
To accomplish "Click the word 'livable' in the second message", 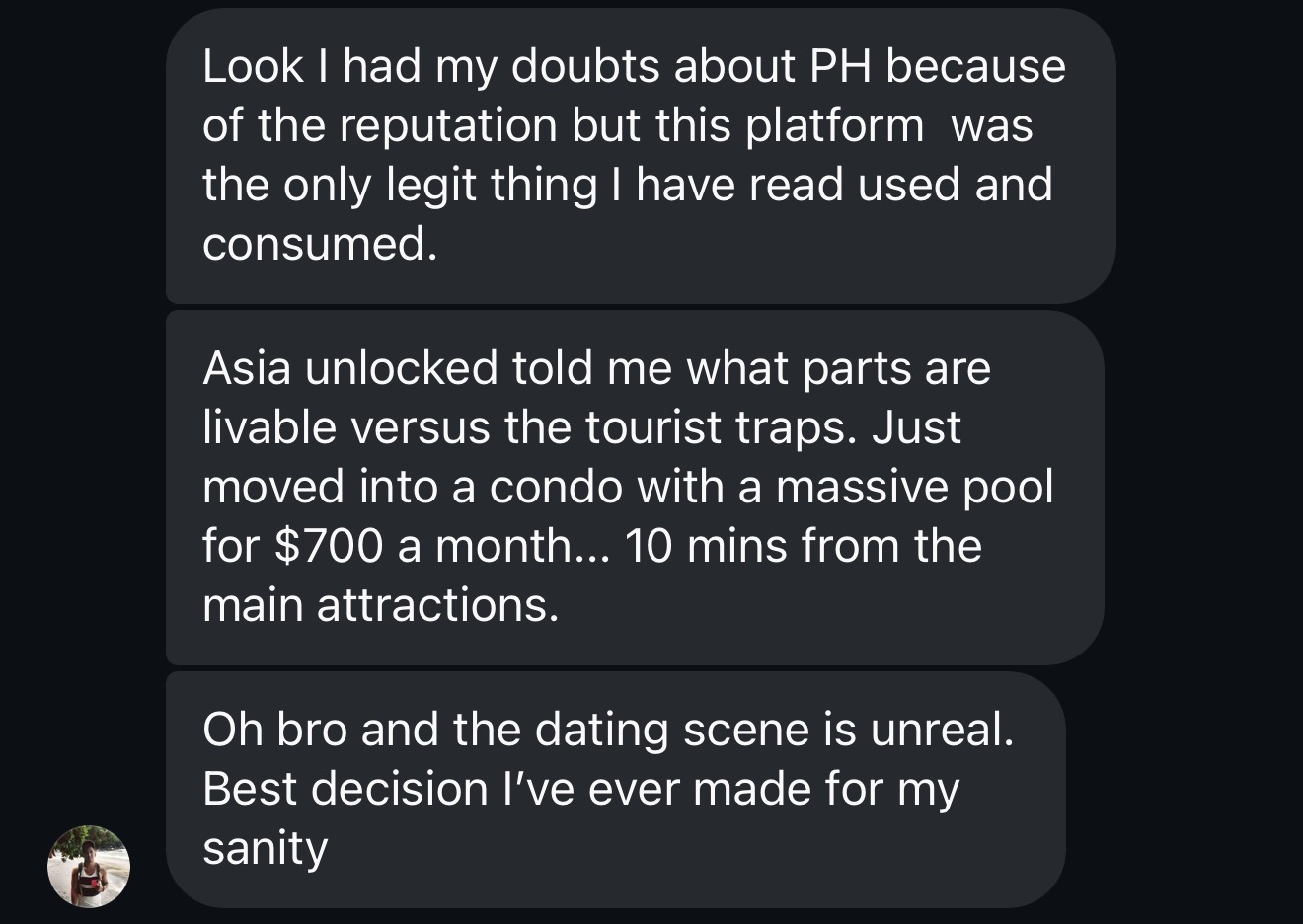I will click(x=268, y=425).
